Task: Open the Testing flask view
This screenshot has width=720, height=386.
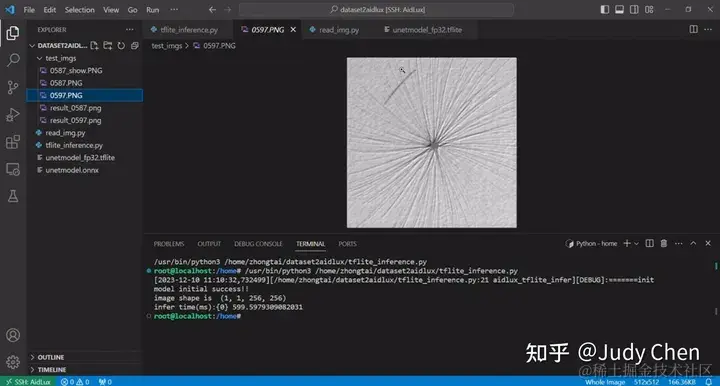Action: pyautogui.click(x=13, y=196)
